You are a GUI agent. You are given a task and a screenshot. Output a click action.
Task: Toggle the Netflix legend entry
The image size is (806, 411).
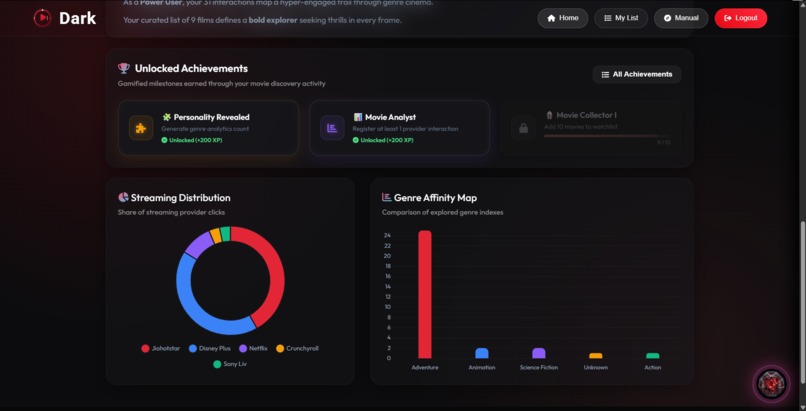click(x=253, y=348)
